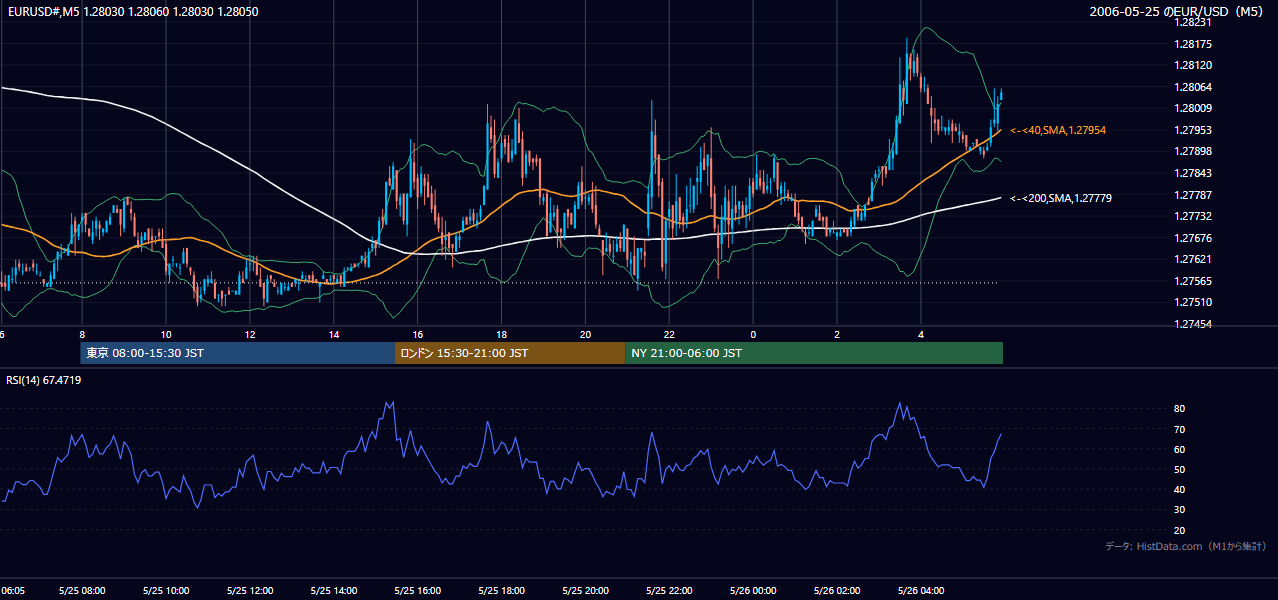Click bottom time label 5/26 02:00
The image size is (1278, 600).
pos(837,590)
